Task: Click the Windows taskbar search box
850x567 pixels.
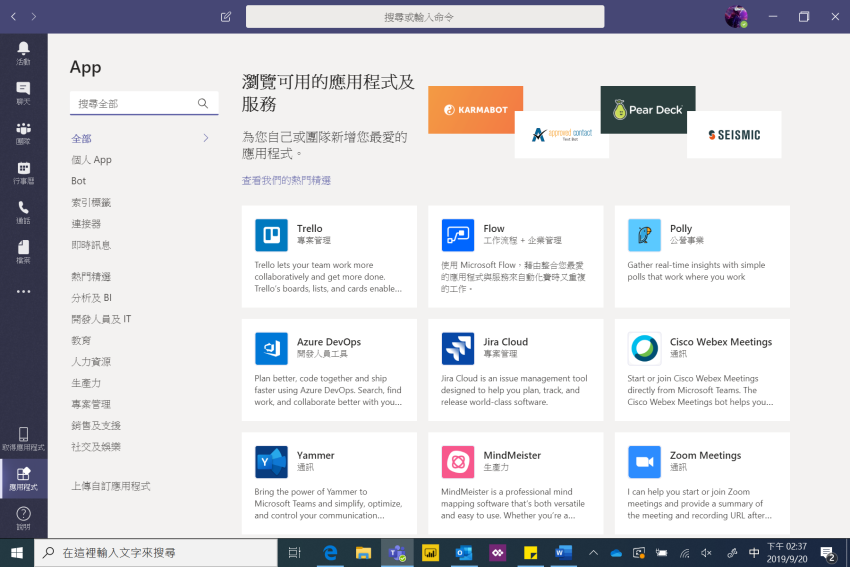Action: pos(156,553)
